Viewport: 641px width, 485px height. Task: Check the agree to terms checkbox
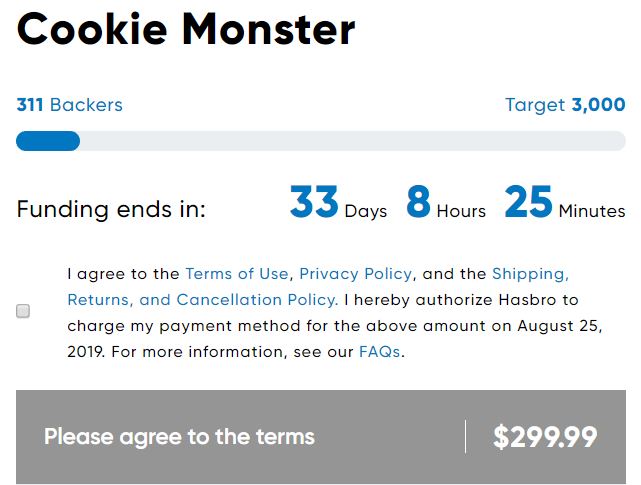(x=23, y=311)
